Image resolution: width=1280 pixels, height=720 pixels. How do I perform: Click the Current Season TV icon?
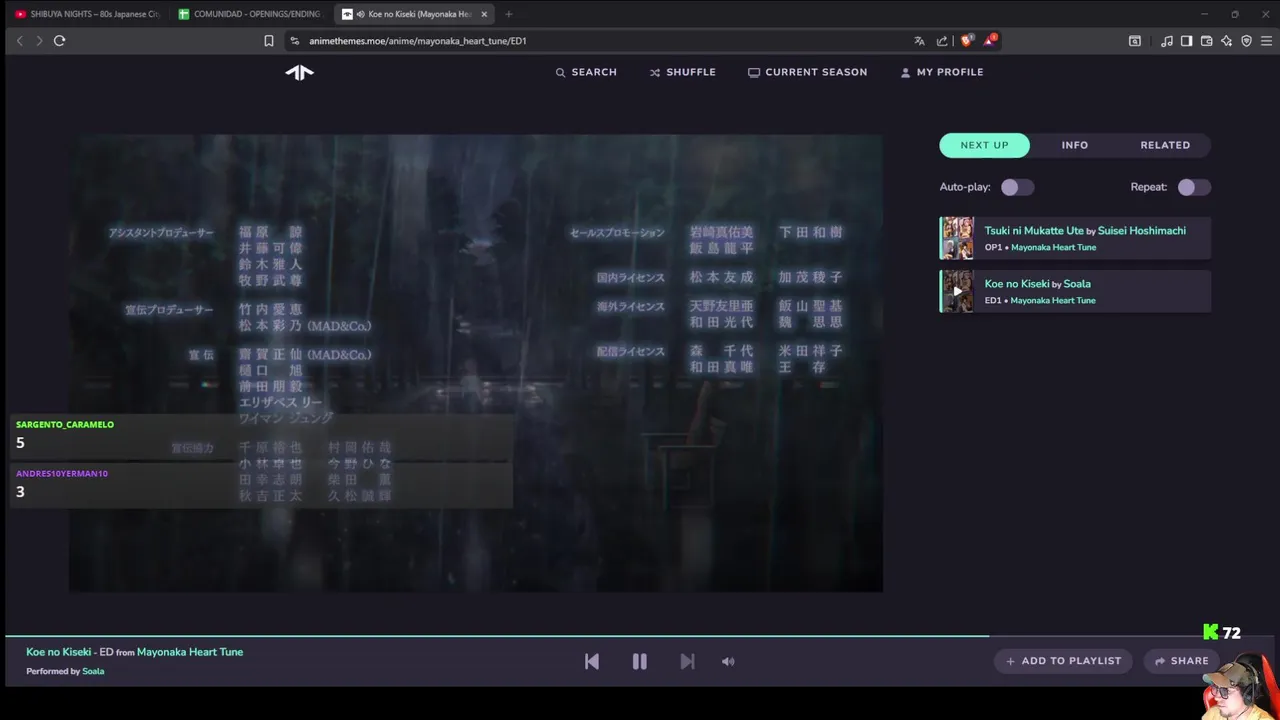pos(754,72)
